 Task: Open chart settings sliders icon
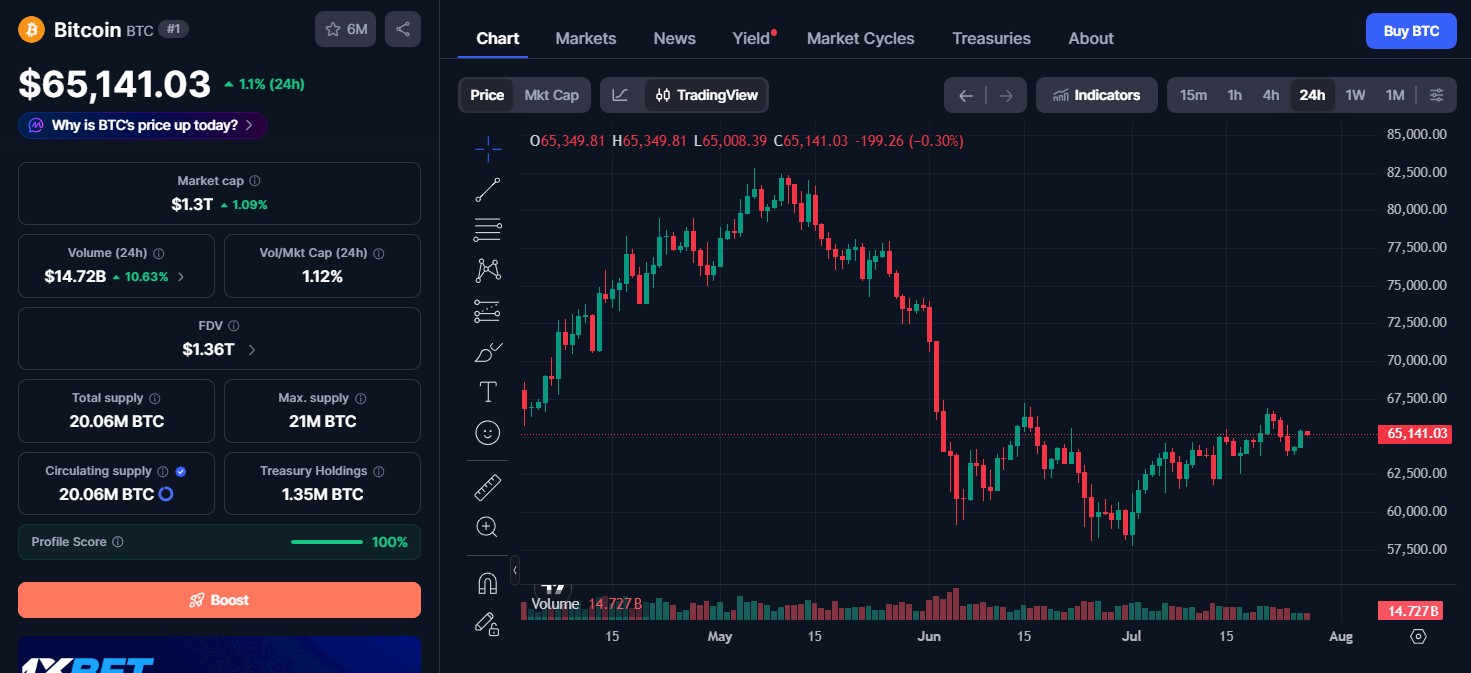[1437, 95]
